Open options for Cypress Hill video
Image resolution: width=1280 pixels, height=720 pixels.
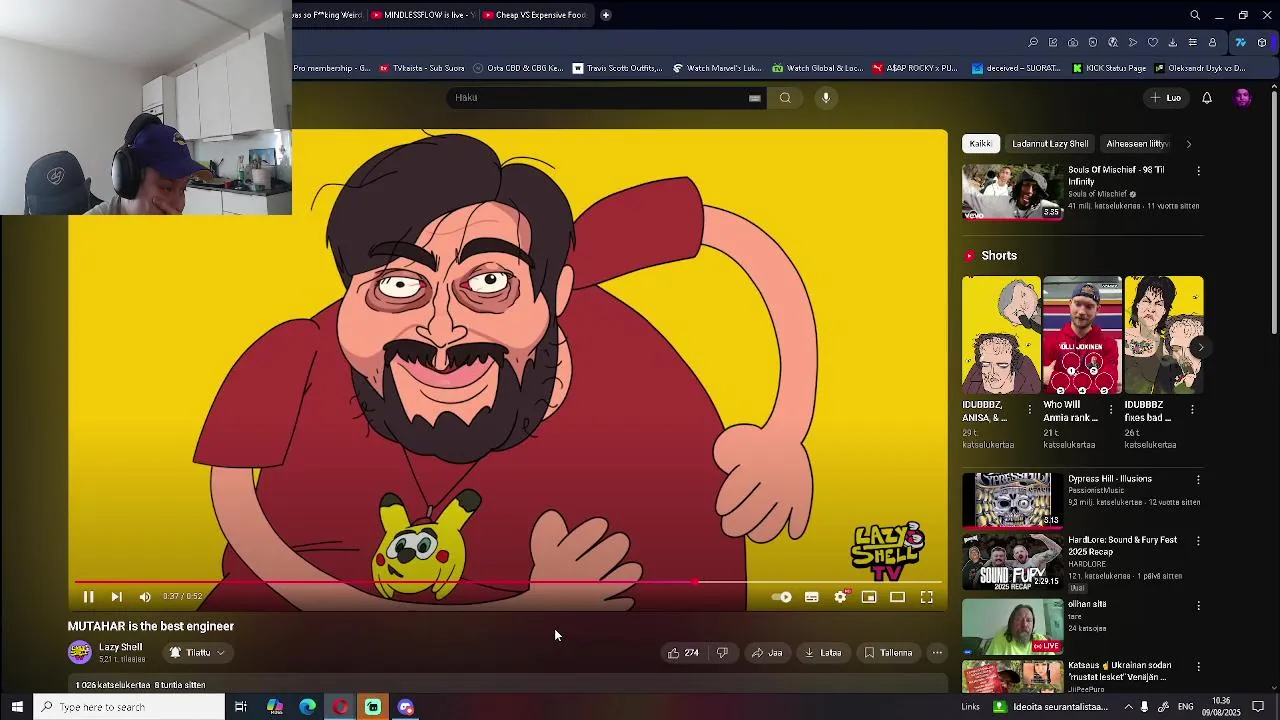1198,480
